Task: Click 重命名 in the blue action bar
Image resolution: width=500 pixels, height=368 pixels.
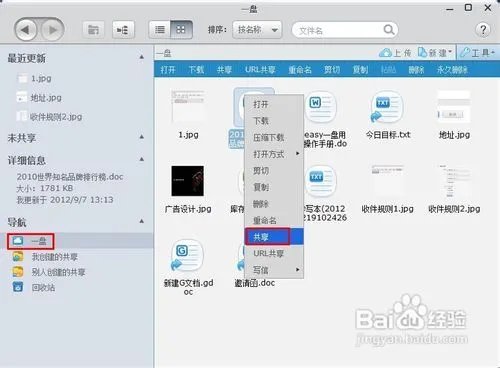Action: [300, 70]
